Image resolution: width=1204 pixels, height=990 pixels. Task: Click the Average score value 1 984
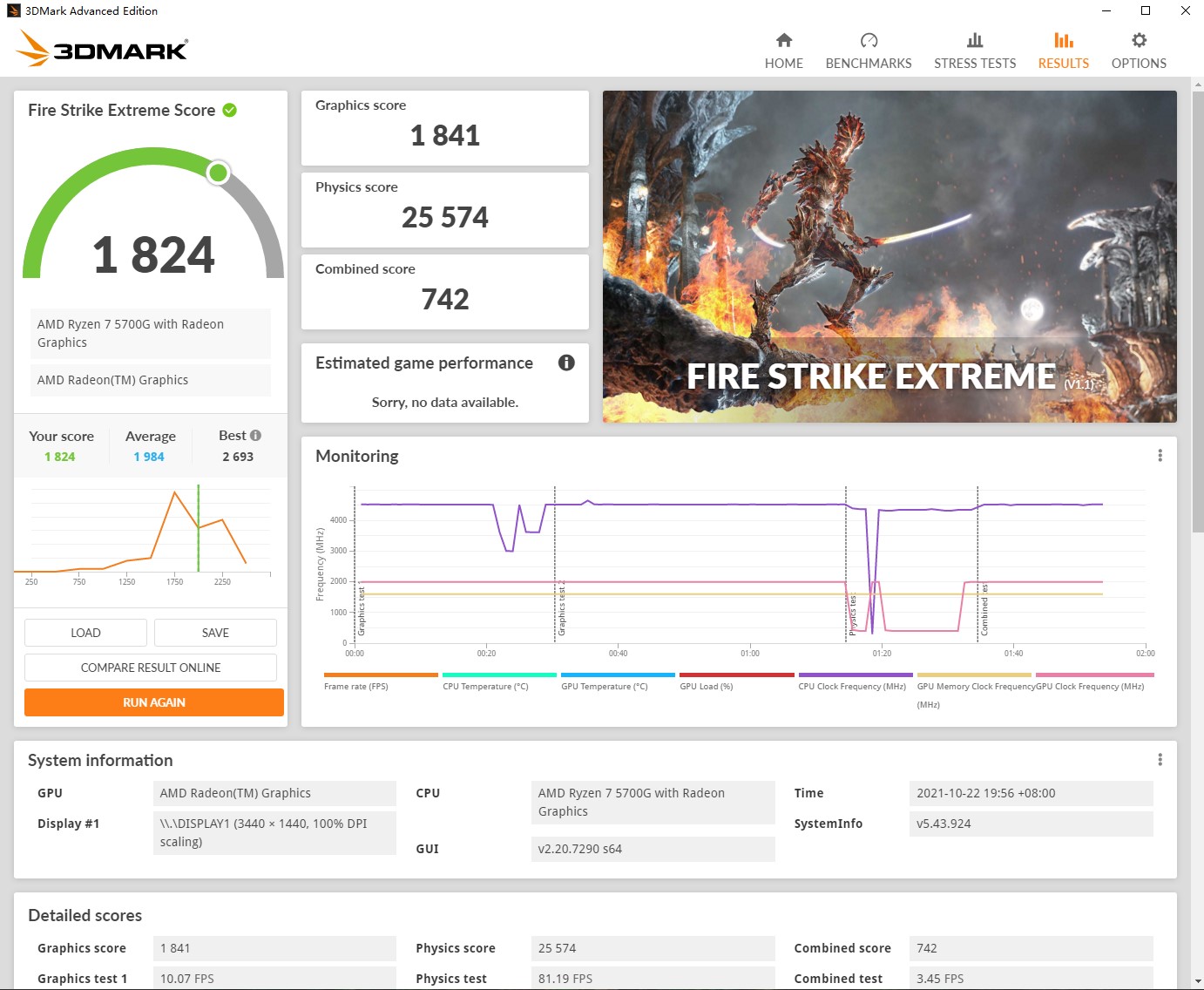coord(149,457)
